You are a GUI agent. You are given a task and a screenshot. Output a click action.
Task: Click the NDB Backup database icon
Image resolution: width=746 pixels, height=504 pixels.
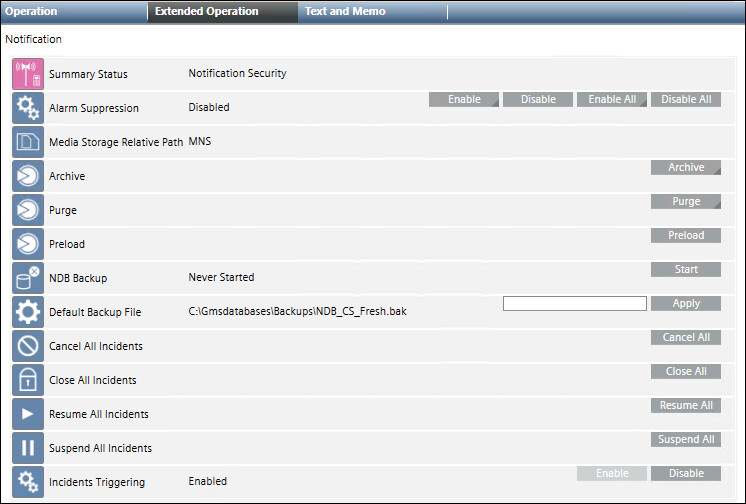[x=28, y=277]
